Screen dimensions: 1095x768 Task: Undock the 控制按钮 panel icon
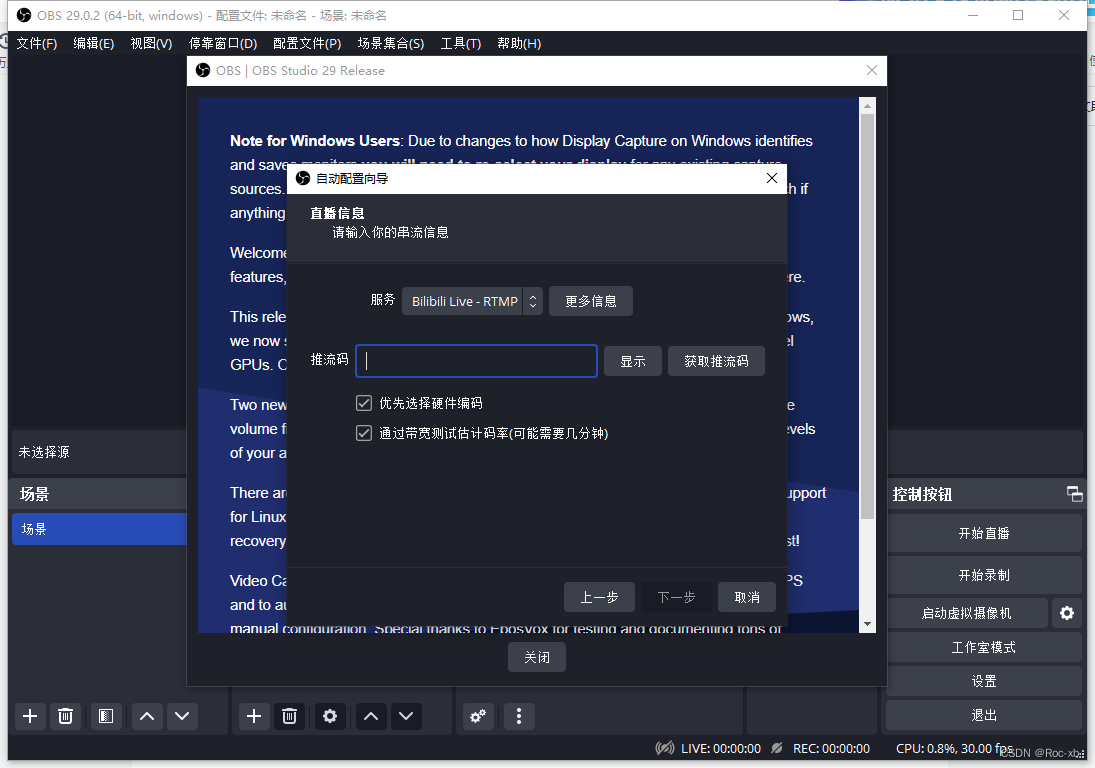pyautogui.click(x=1075, y=494)
